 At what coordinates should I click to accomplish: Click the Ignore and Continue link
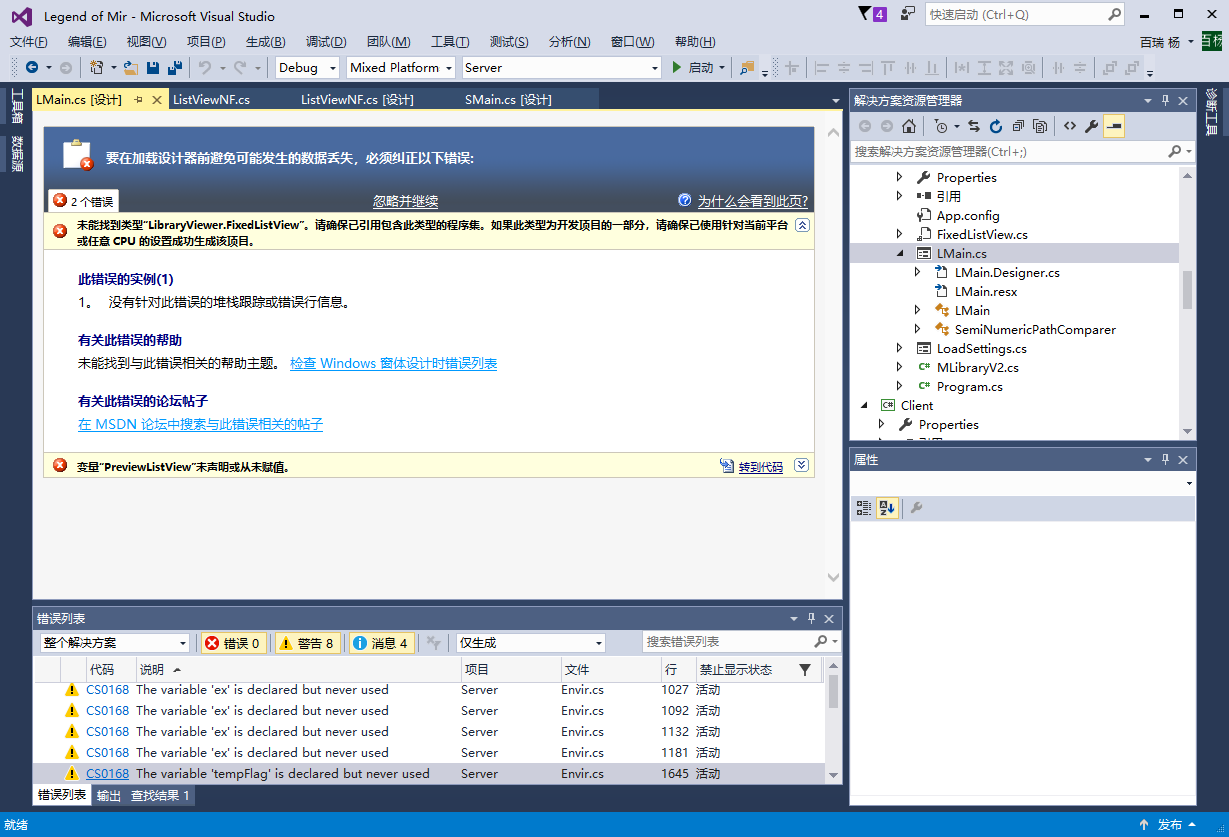click(x=406, y=201)
